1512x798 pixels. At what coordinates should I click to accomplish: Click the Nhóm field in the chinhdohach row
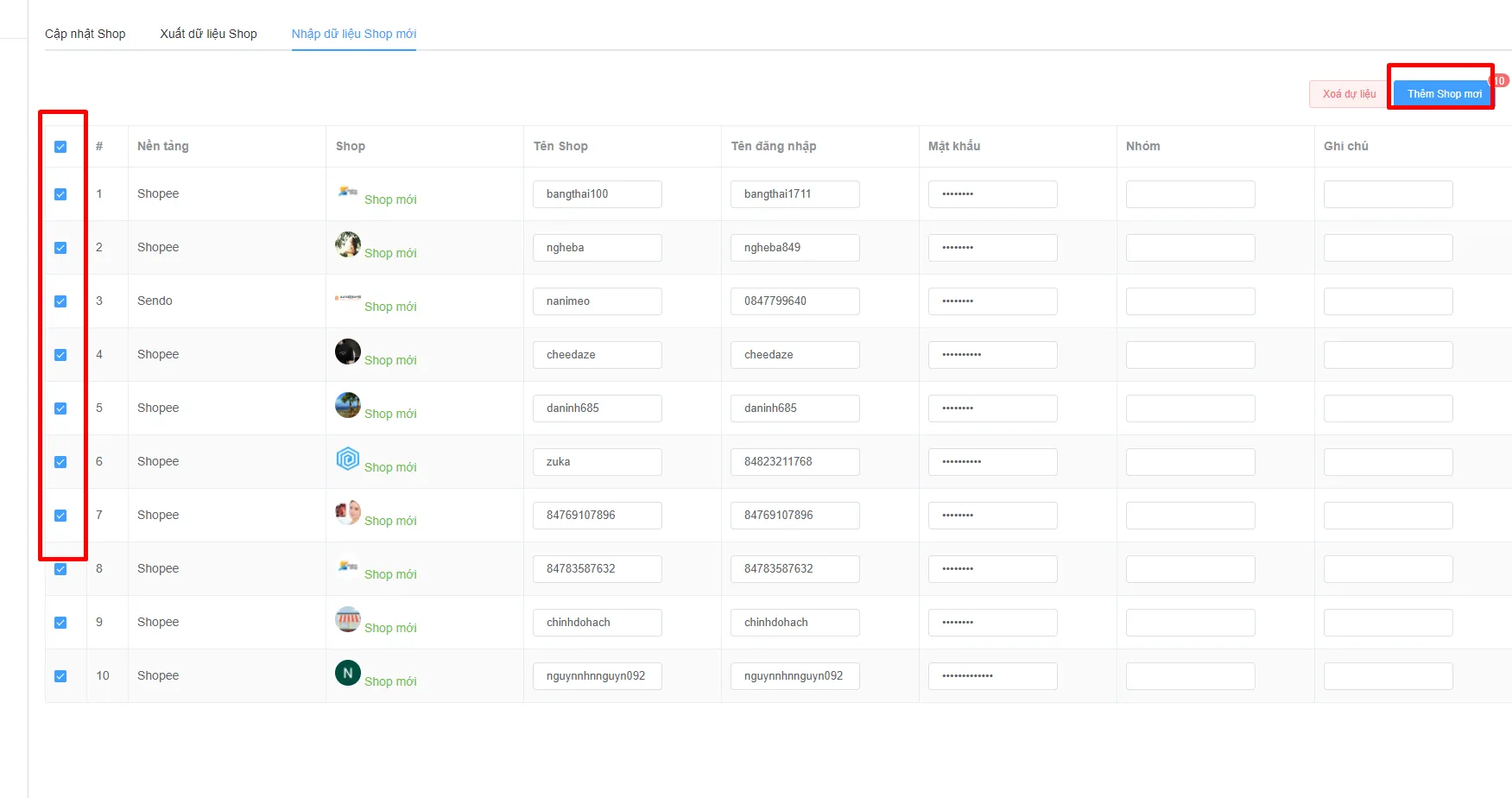point(1191,623)
